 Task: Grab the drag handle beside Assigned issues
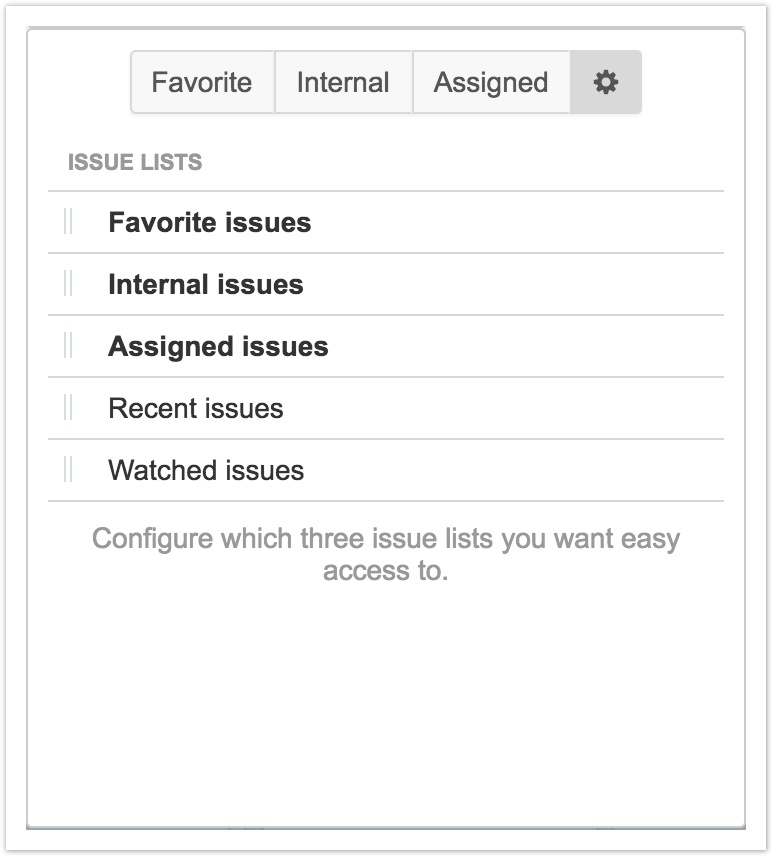pos(68,346)
